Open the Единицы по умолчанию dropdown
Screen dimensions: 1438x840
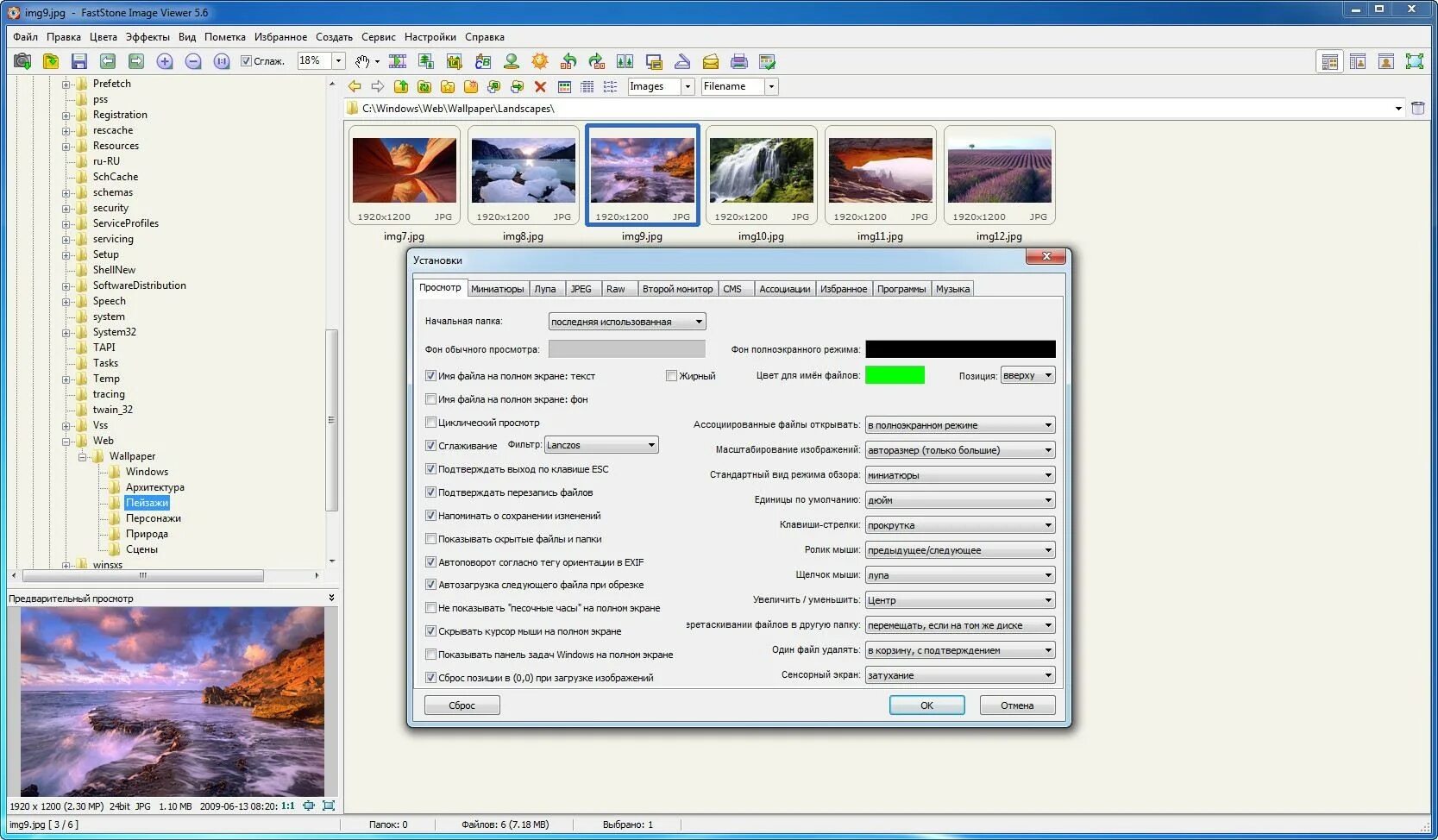pos(960,500)
